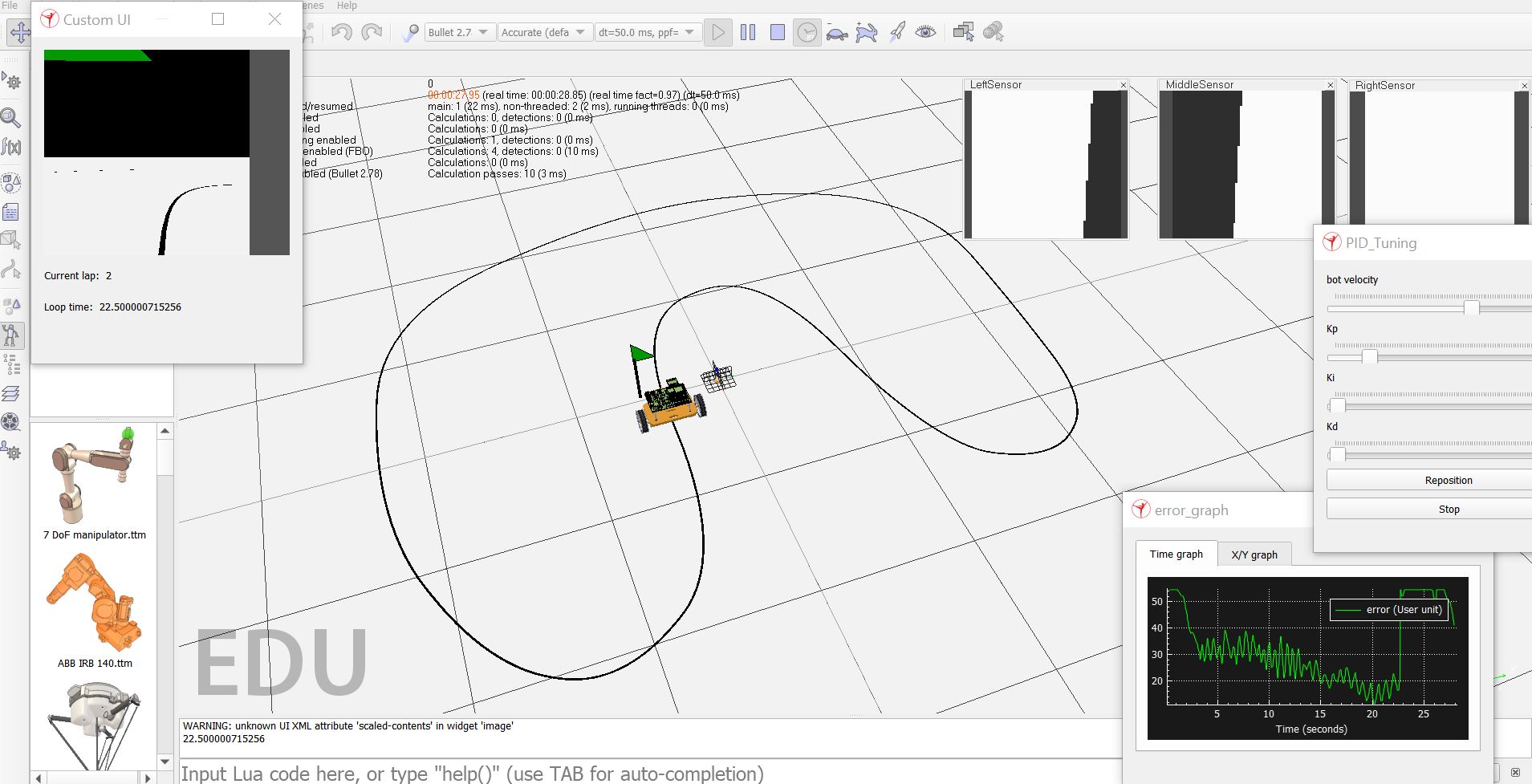This screenshot has width=1532, height=784.
Task: Open simulation settings gear icon in sidebar
Action: tap(11, 81)
